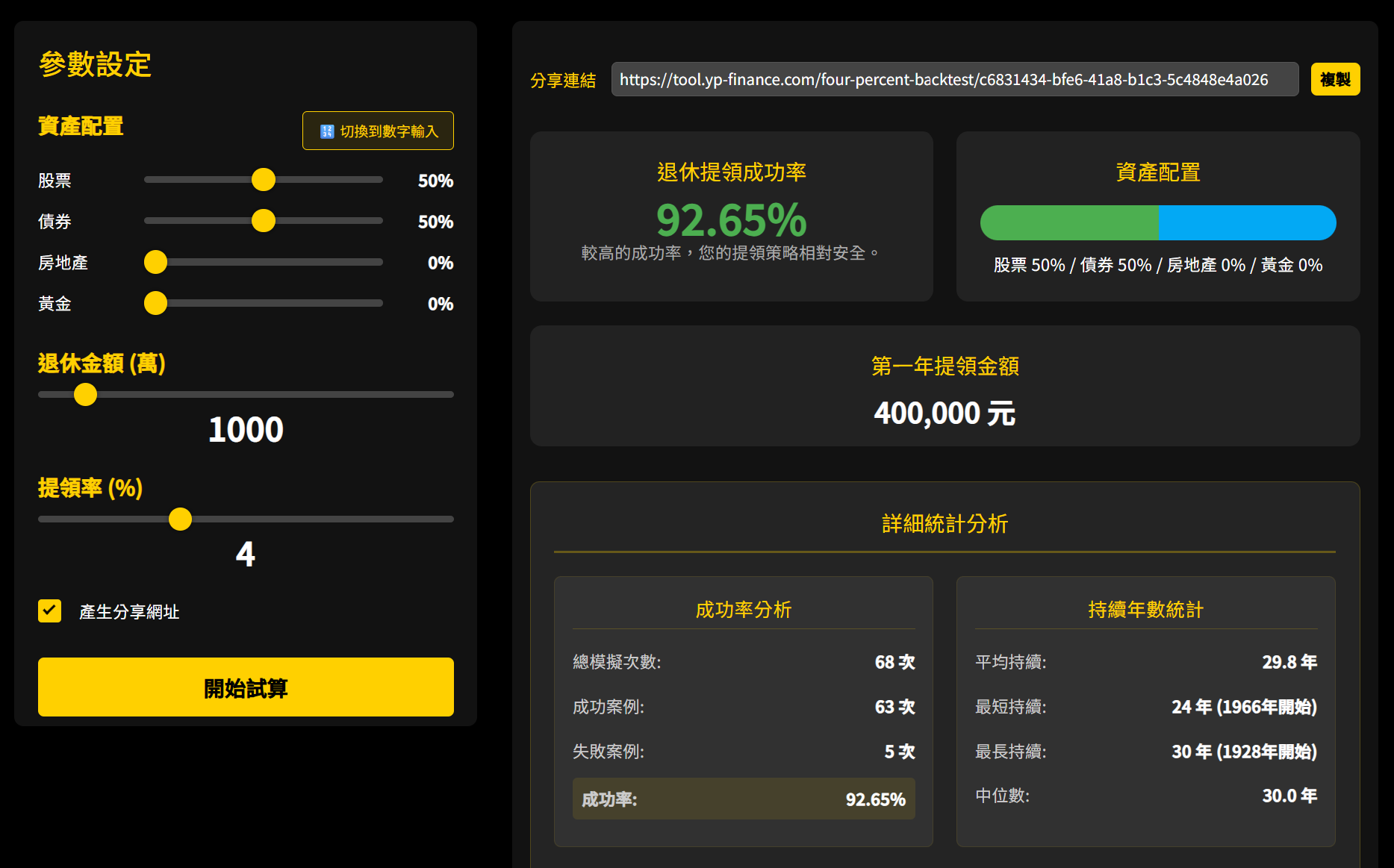
Task: Click the 24 年 (1966年開始) shortest duration
Action: point(1244,707)
